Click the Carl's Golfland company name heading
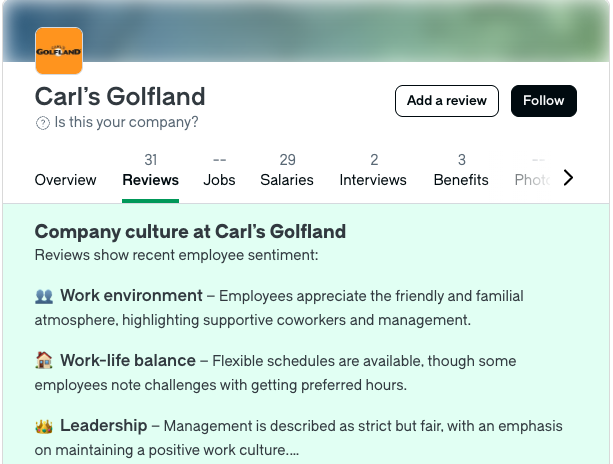This screenshot has width=613, height=464. pos(120,96)
